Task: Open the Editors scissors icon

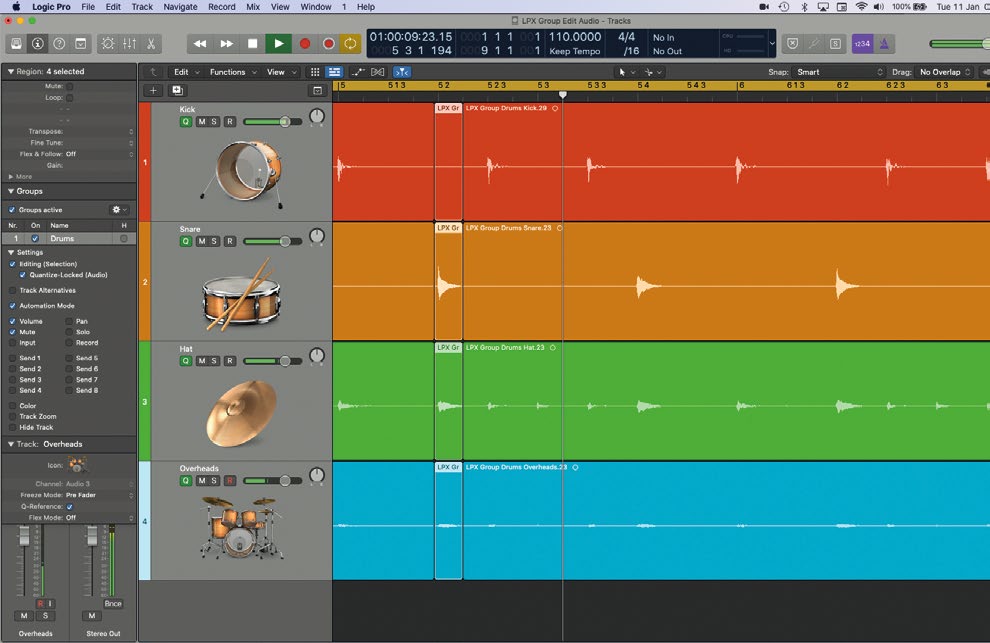Action: pyautogui.click(x=151, y=44)
